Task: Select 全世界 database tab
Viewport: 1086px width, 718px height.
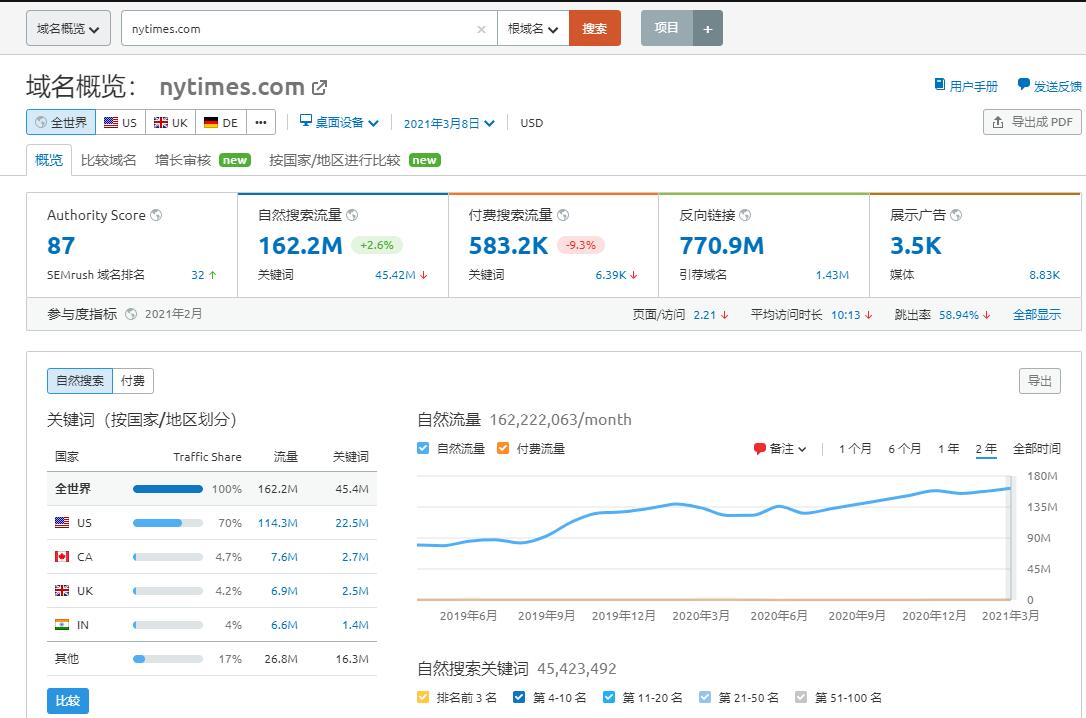Action: (61, 123)
